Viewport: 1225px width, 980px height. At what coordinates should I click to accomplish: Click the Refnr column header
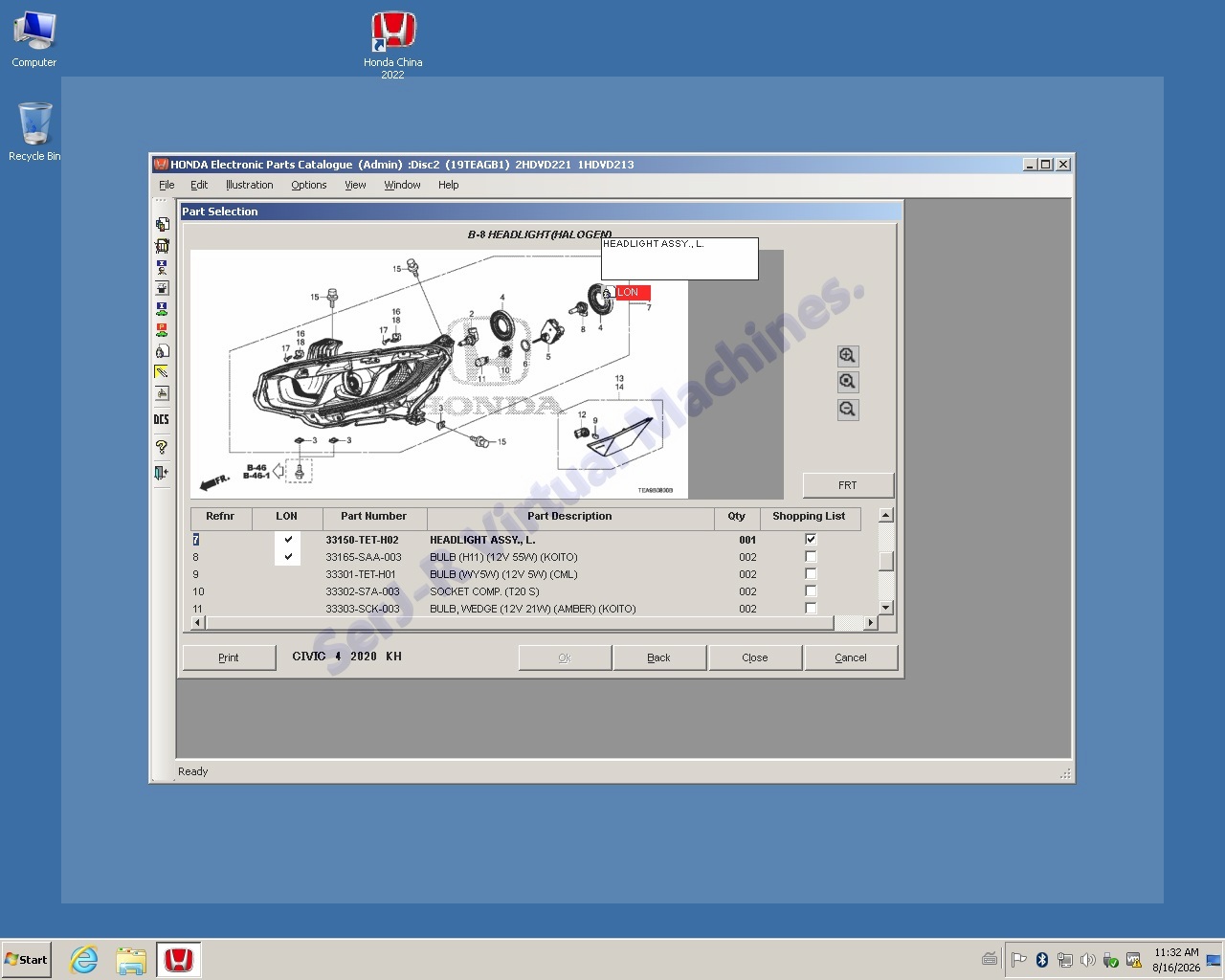tap(220, 517)
